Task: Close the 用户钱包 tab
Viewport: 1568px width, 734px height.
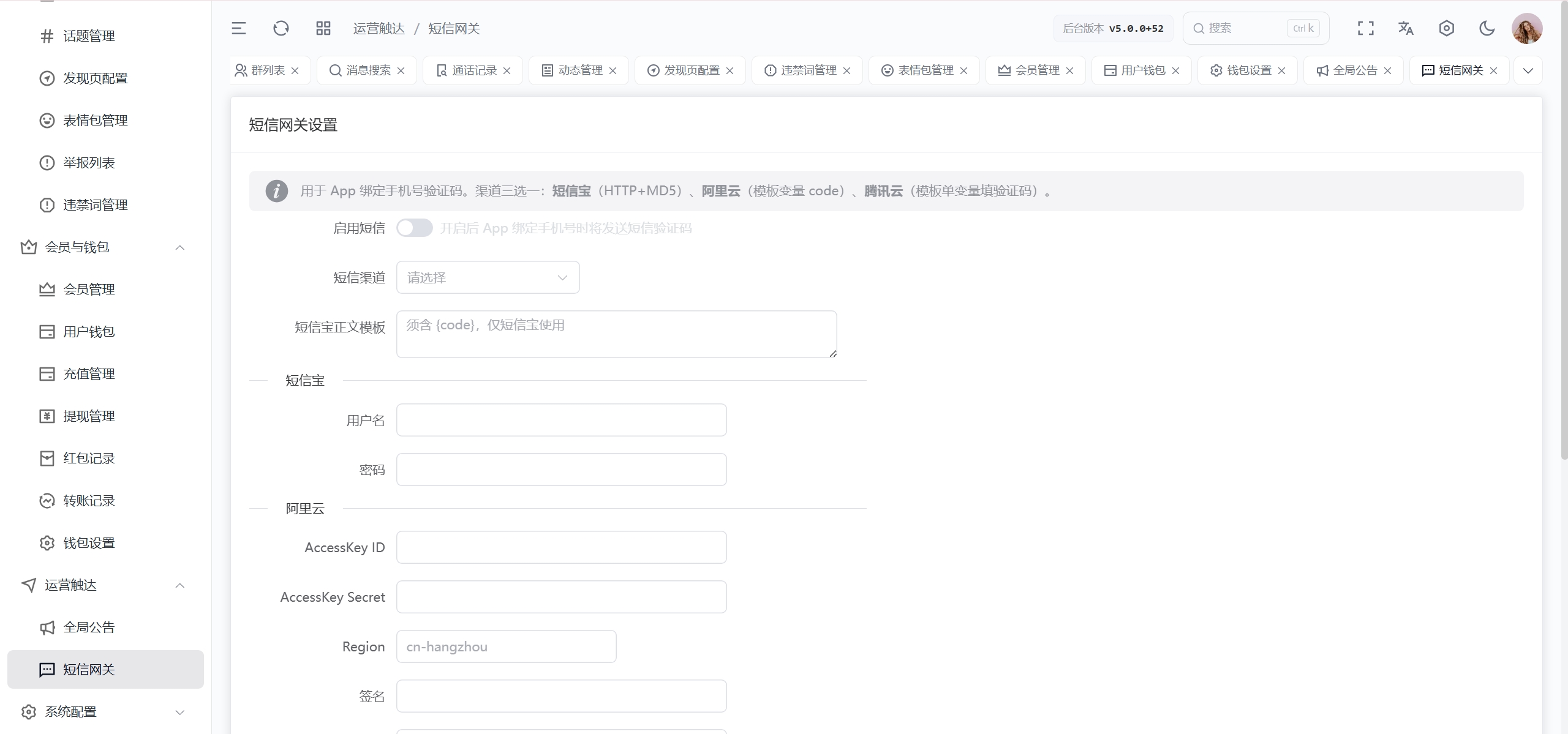Action: [1176, 71]
